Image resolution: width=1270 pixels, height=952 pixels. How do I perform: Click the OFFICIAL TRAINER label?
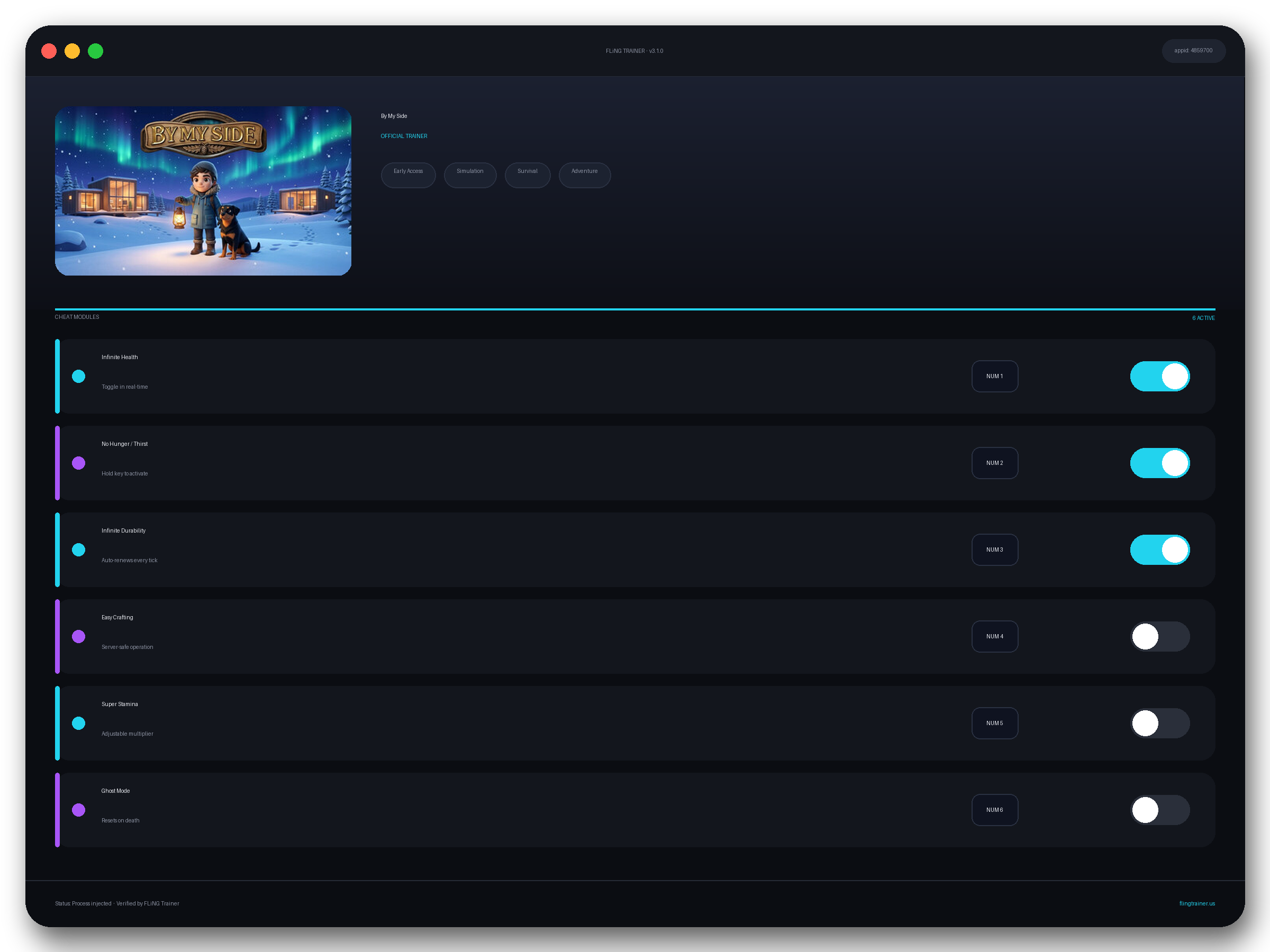coord(404,136)
